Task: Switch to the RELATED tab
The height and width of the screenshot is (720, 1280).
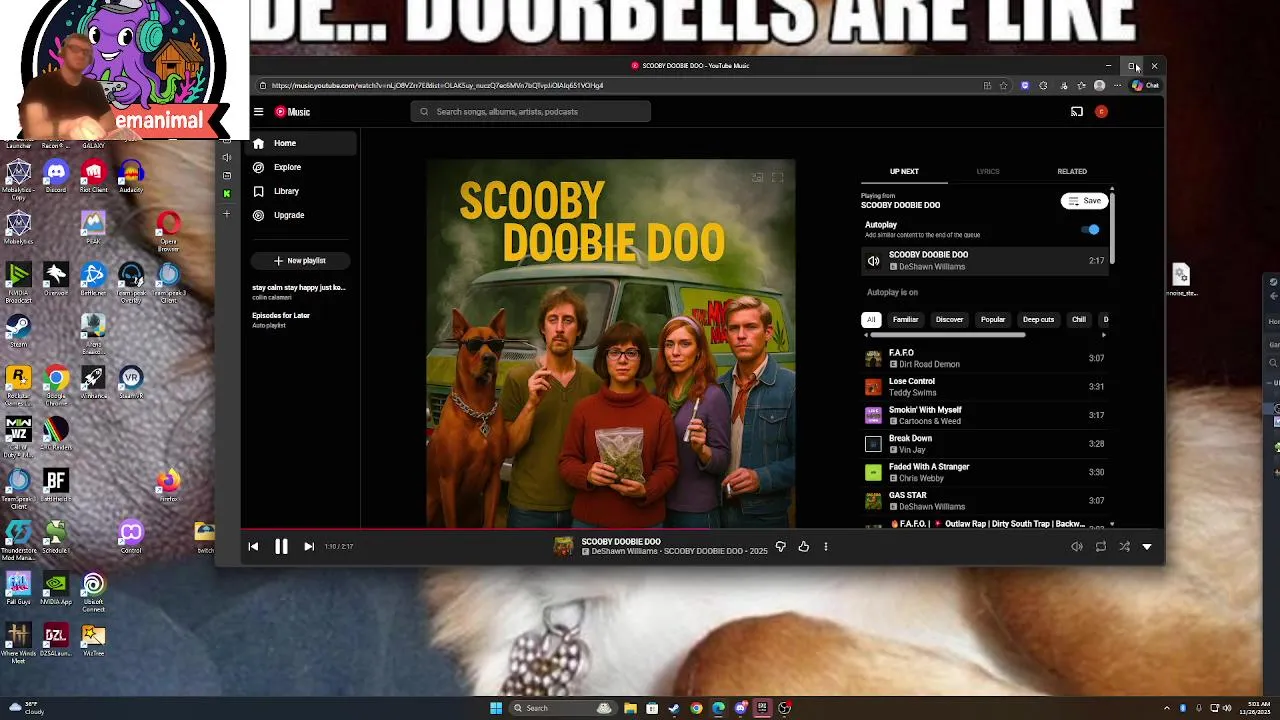Action: (x=1072, y=171)
